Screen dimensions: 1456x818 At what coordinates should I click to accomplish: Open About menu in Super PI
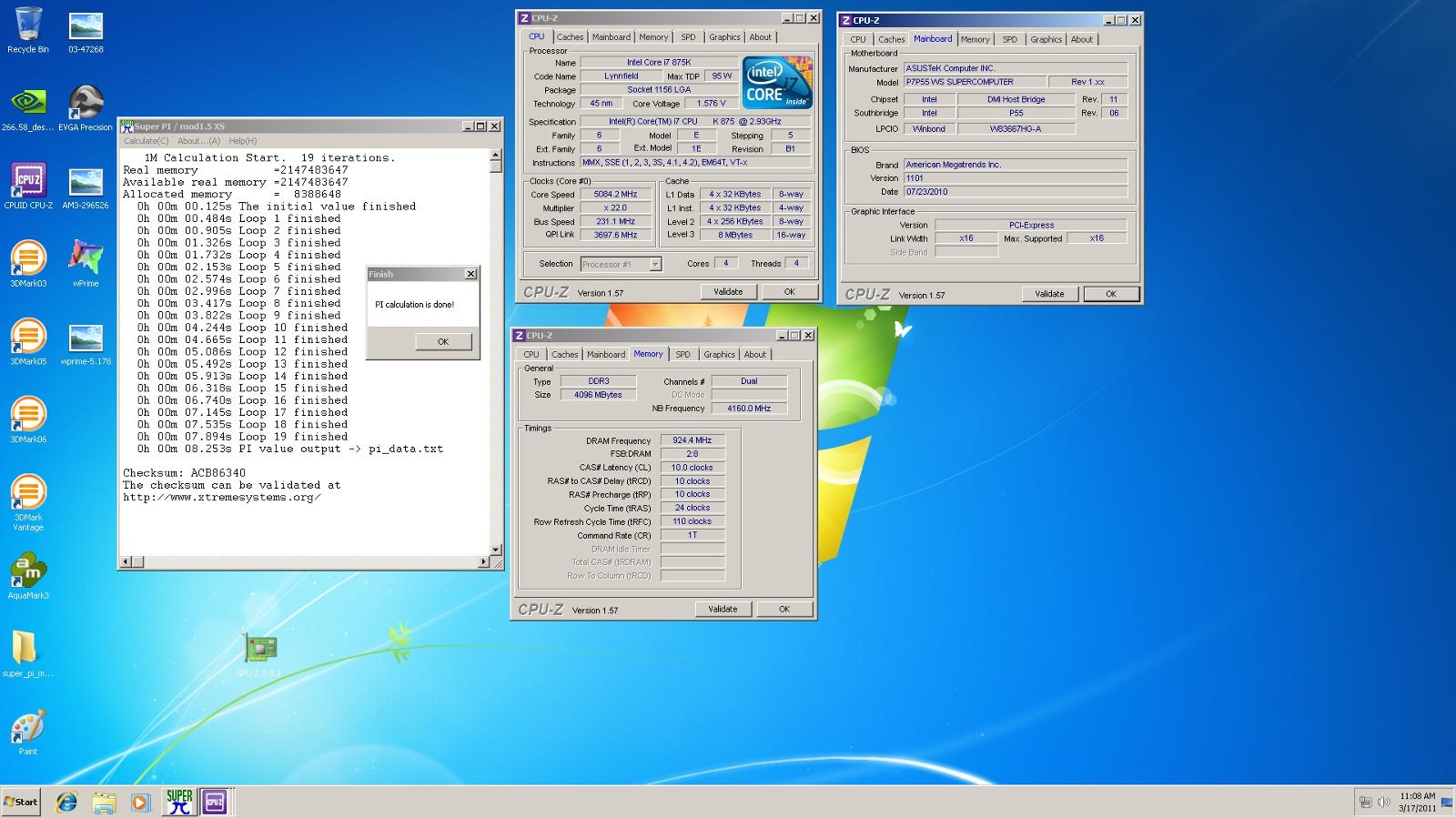pos(198,141)
